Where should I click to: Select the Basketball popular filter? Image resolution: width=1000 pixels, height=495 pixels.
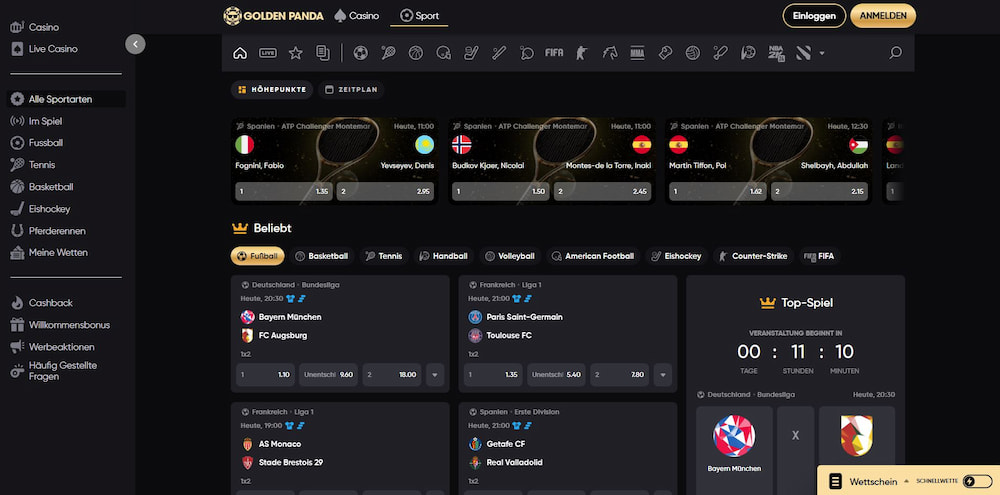322,256
